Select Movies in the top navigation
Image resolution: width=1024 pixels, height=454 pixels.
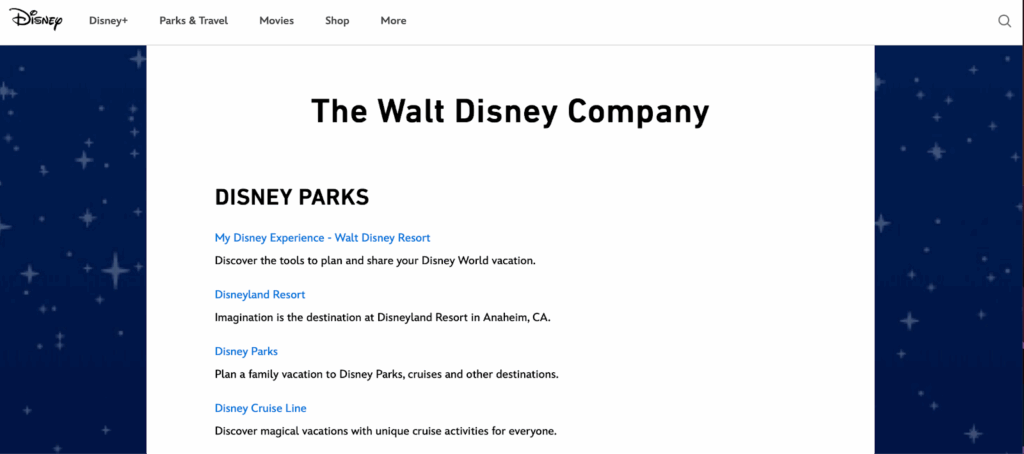[x=276, y=21]
